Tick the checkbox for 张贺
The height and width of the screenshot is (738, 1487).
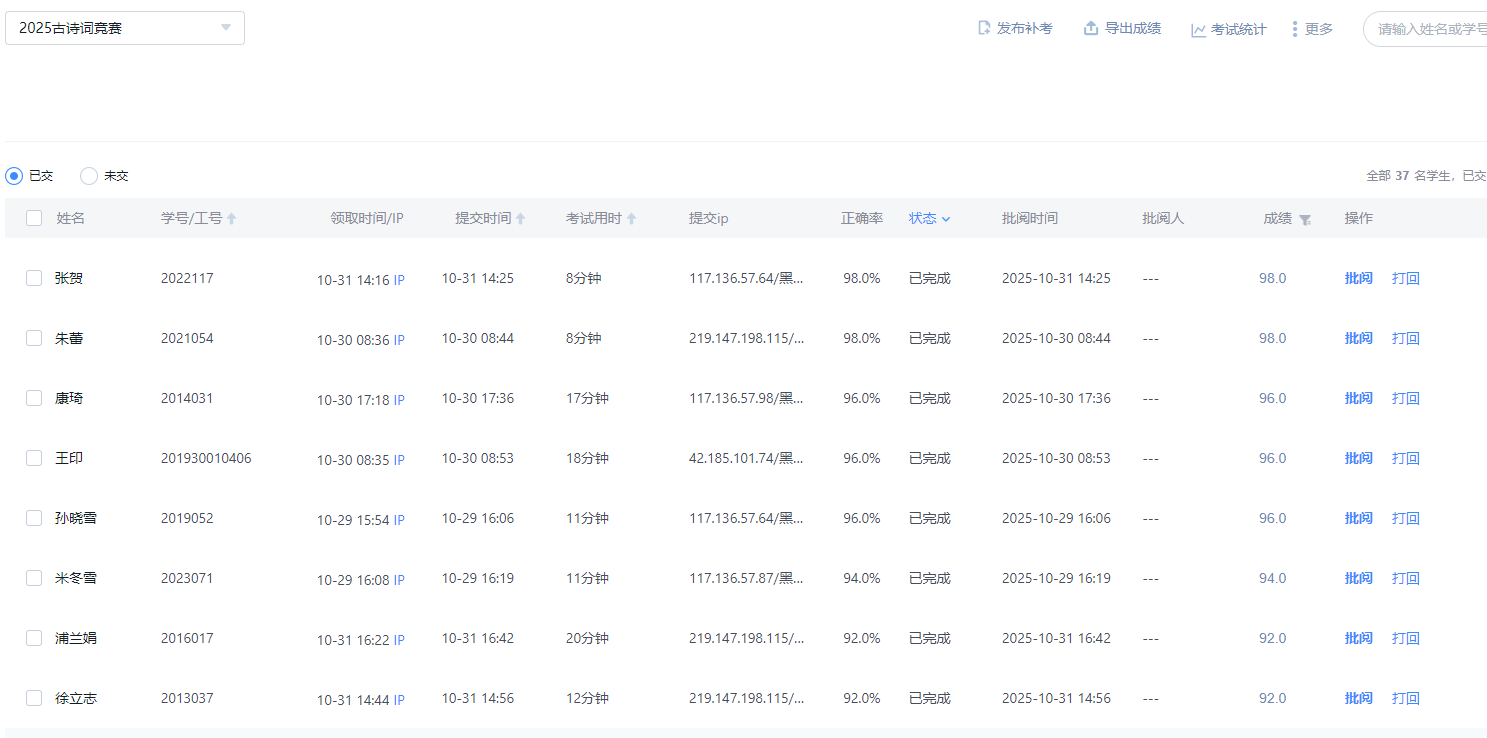(x=34, y=278)
